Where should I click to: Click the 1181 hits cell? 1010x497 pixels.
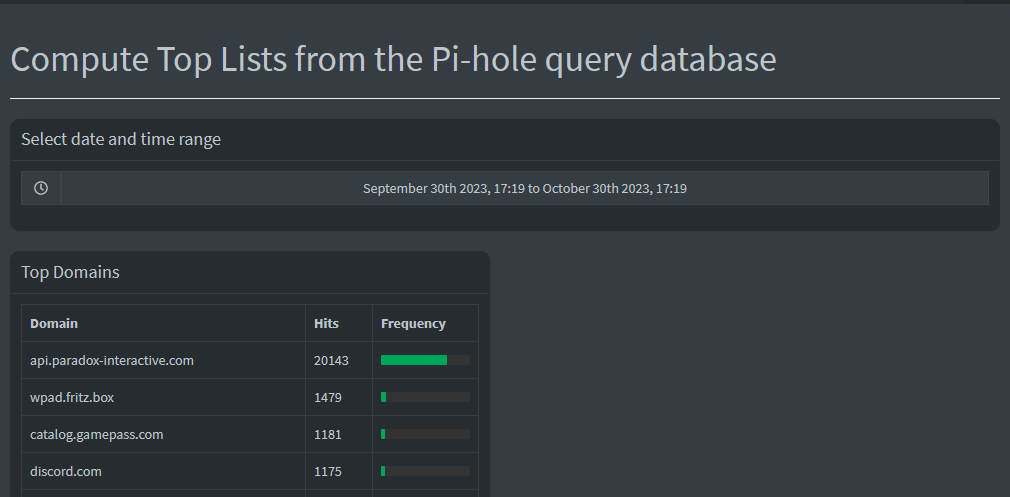328,435
